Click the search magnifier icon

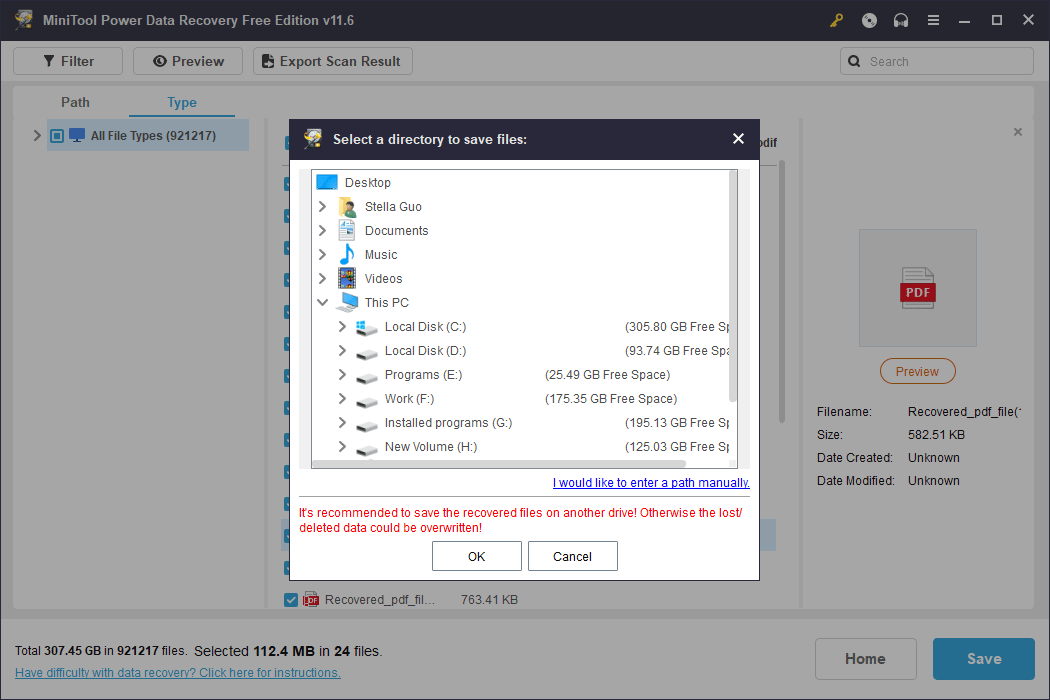tap(854, 61)
